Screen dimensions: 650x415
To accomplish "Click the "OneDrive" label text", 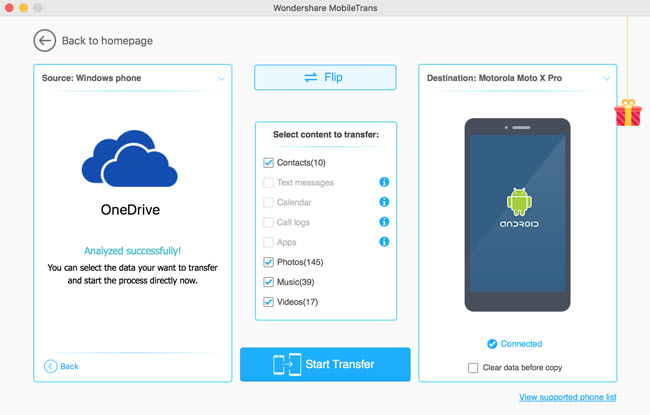I will coord(130,210).
